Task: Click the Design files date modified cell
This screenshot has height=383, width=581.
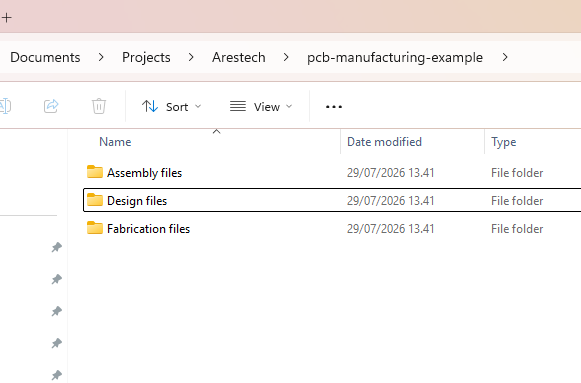Action: point(391,201)
